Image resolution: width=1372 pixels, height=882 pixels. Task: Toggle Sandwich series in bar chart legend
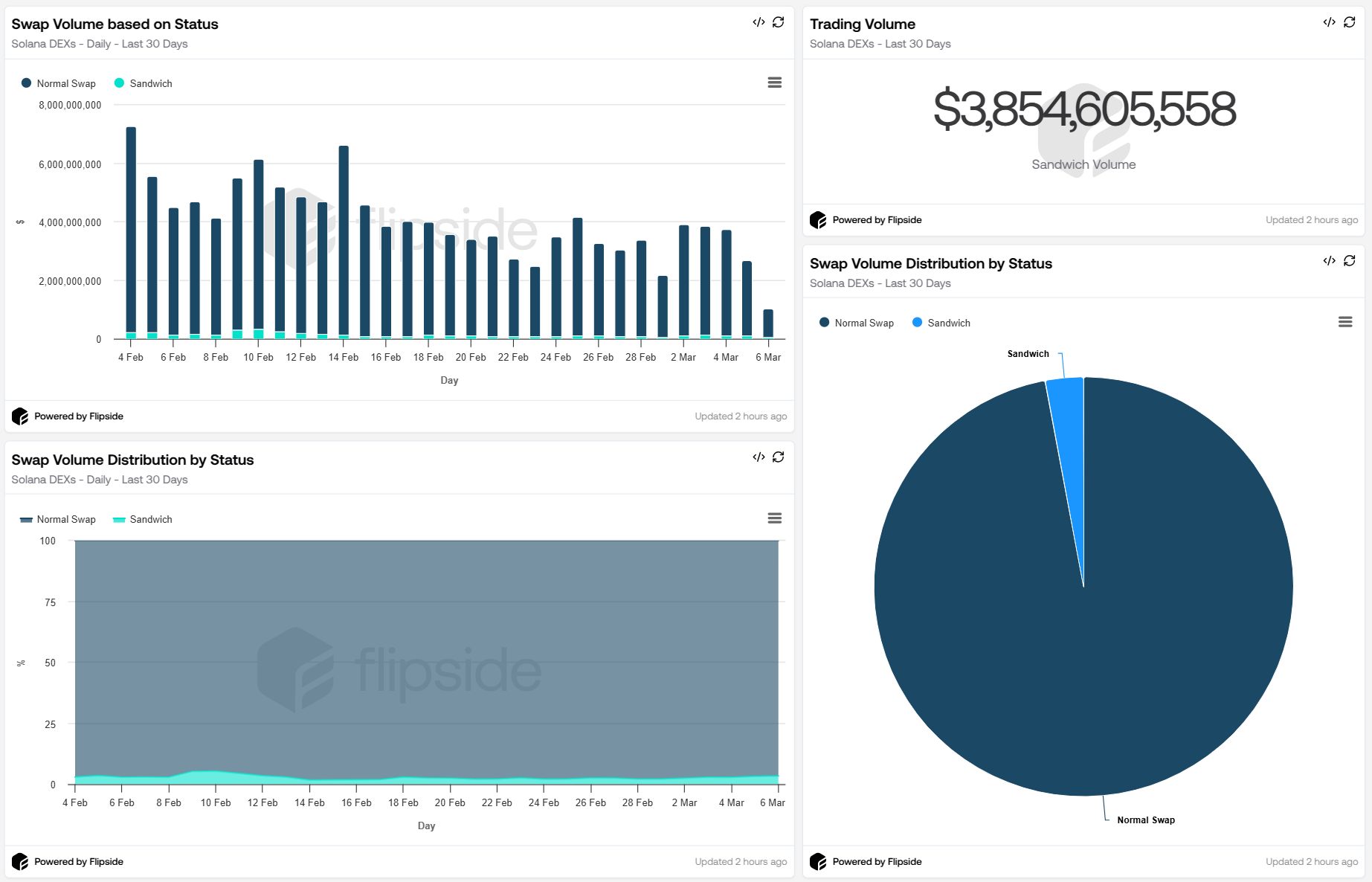[150, 84]
